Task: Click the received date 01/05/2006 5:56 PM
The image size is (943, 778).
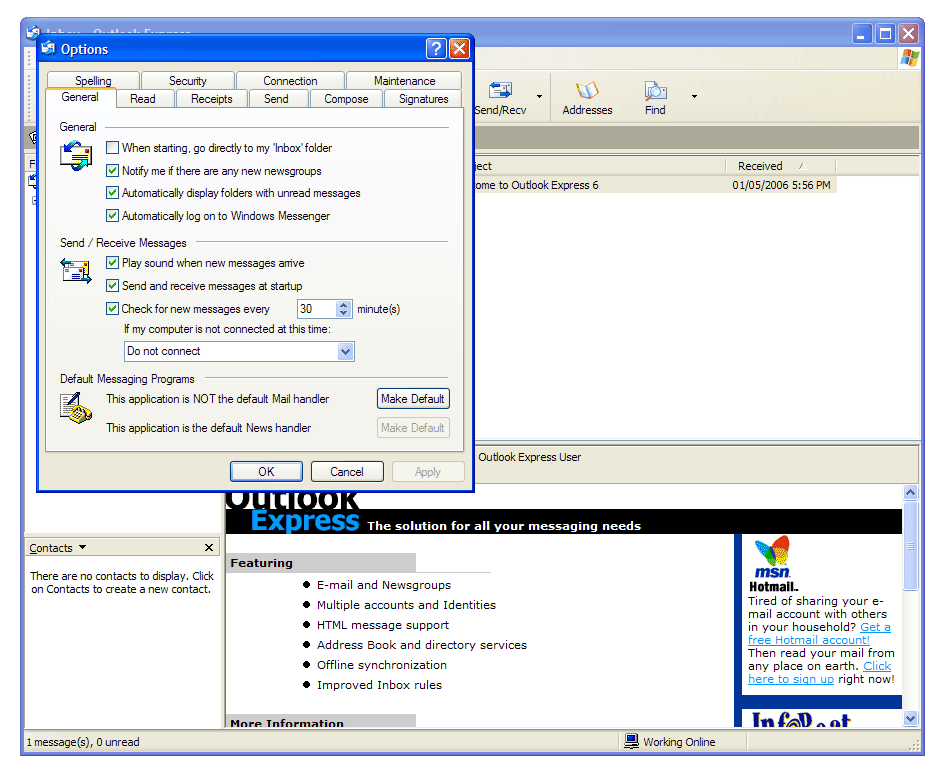Action: (781, 185)
